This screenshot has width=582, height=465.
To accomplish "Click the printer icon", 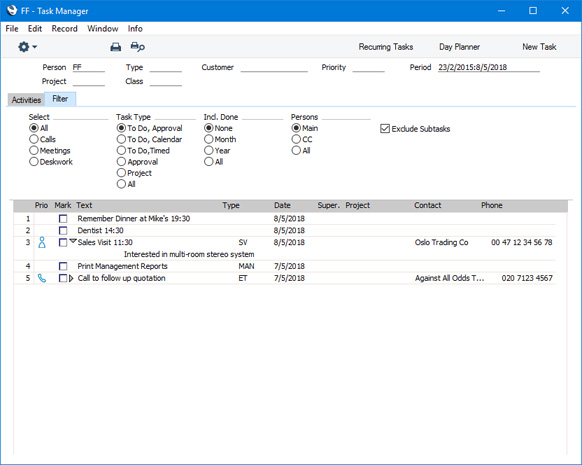I will (115, 47).
